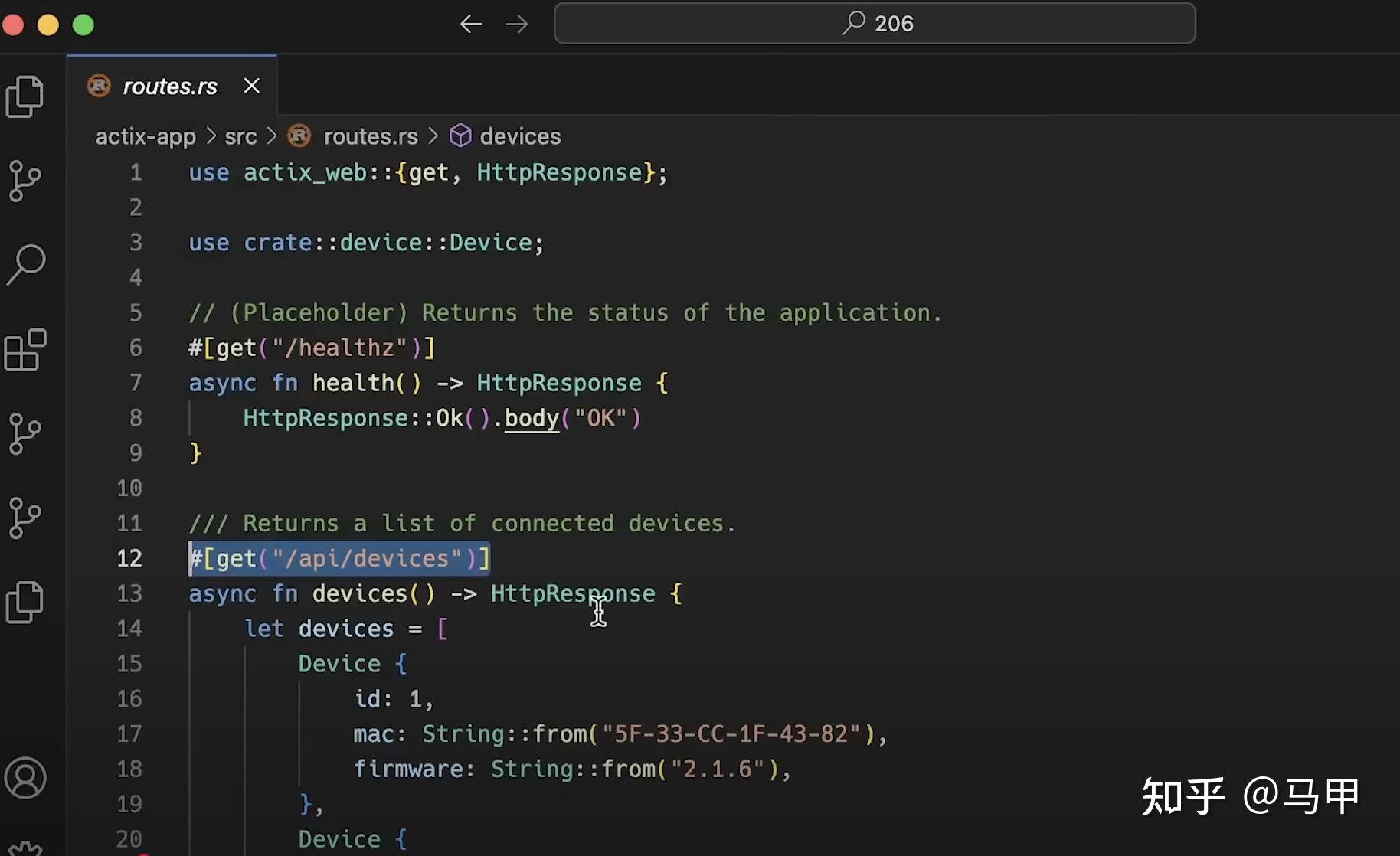
Task: Click "let devices" on line 14
Action: (x=319, y=629)
